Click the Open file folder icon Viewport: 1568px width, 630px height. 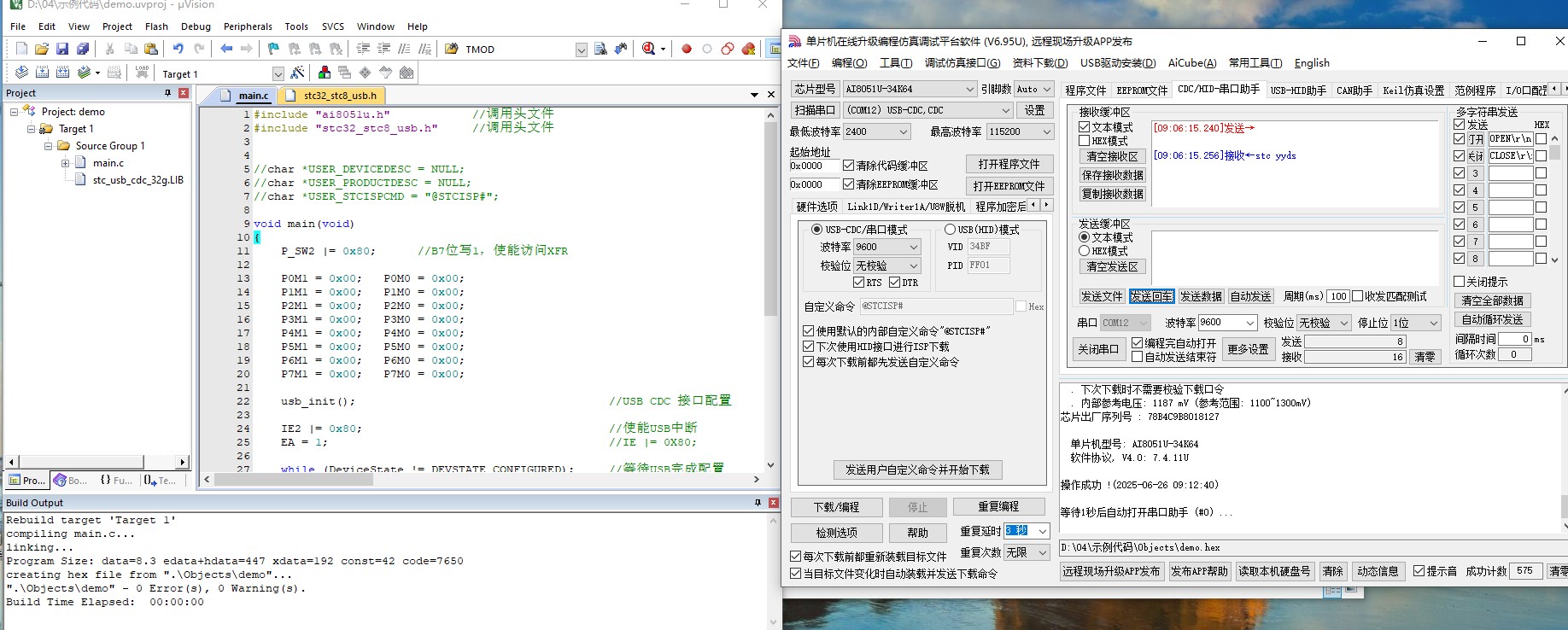click(x=42, y=49)
